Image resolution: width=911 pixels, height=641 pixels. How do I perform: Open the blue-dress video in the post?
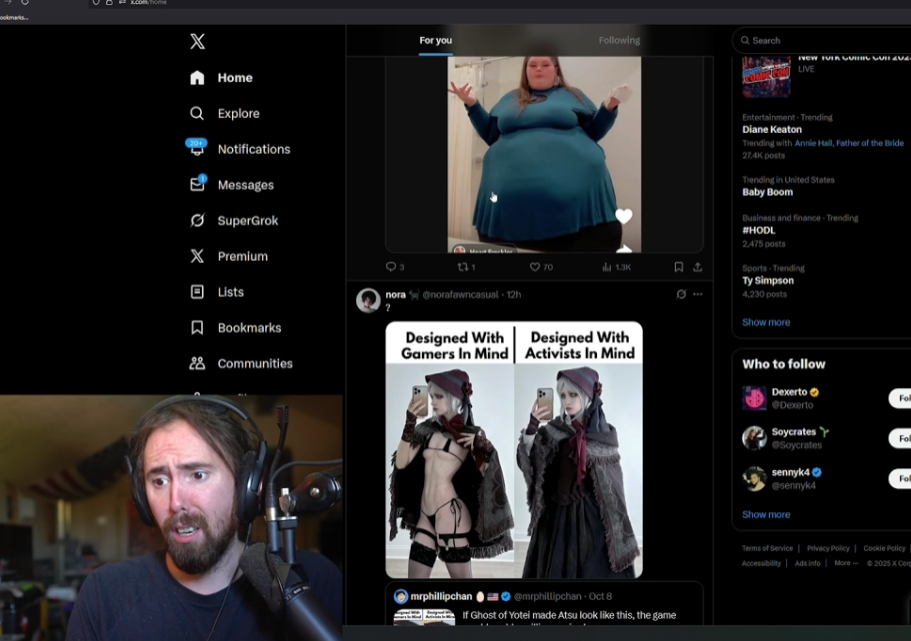pyautogui.click(x=544, y=155)
